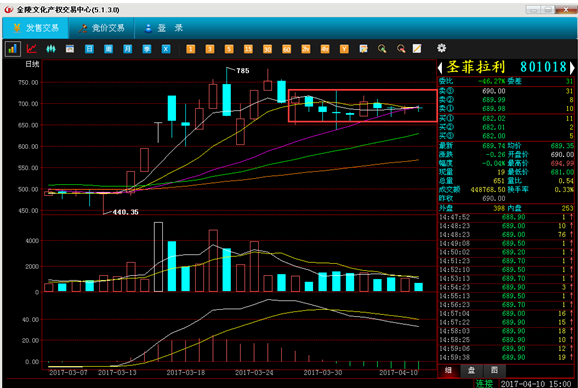Select the 1-minute interval button
The height and width of the screenshot is (388, 578).
(191, 49)
